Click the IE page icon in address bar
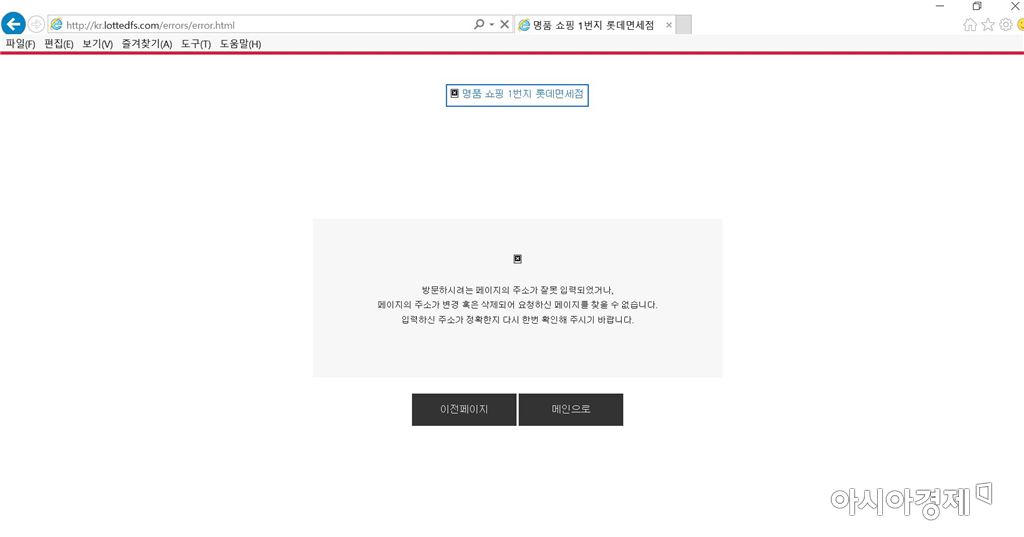The width and height of the screenshot is (1024, 537). [57, 25]
